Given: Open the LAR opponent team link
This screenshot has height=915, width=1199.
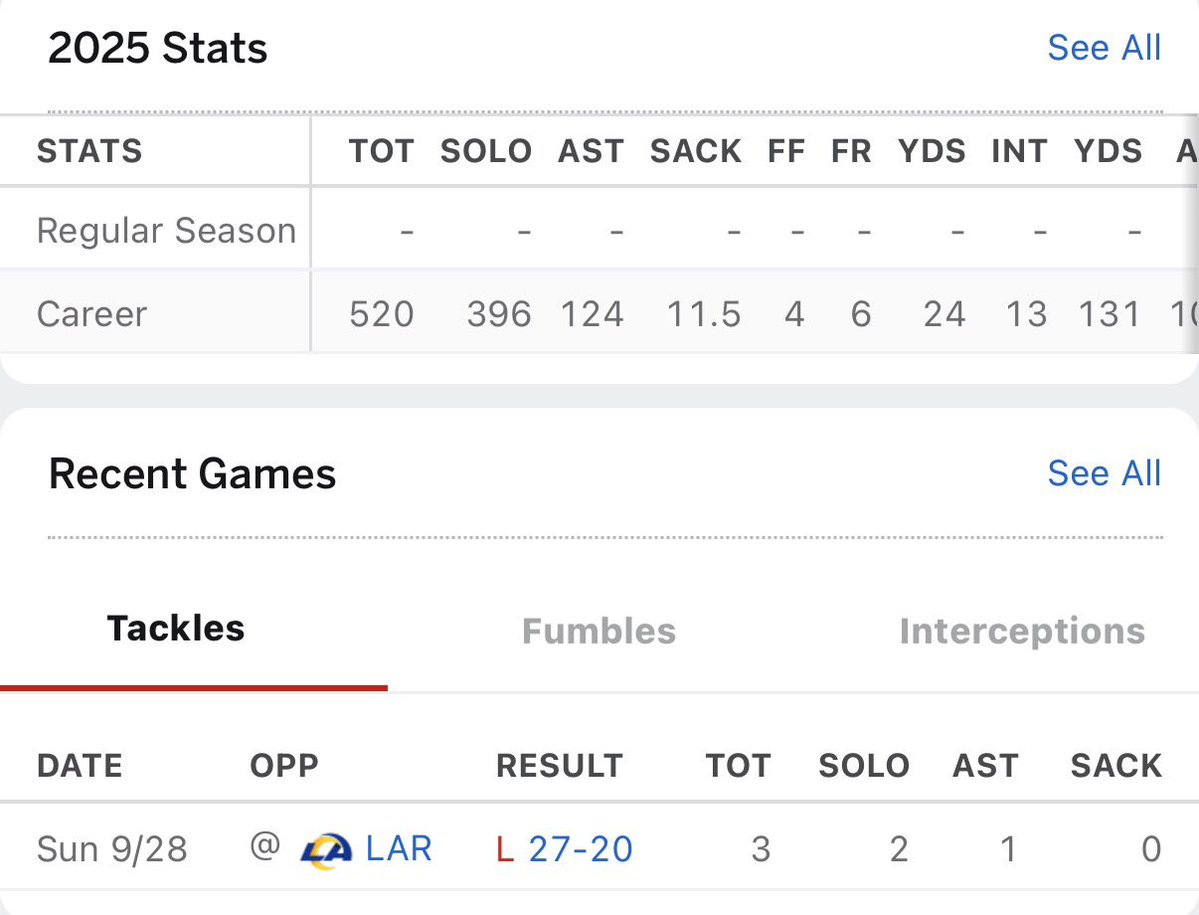Looking at the screenshot, I should 399,849.
